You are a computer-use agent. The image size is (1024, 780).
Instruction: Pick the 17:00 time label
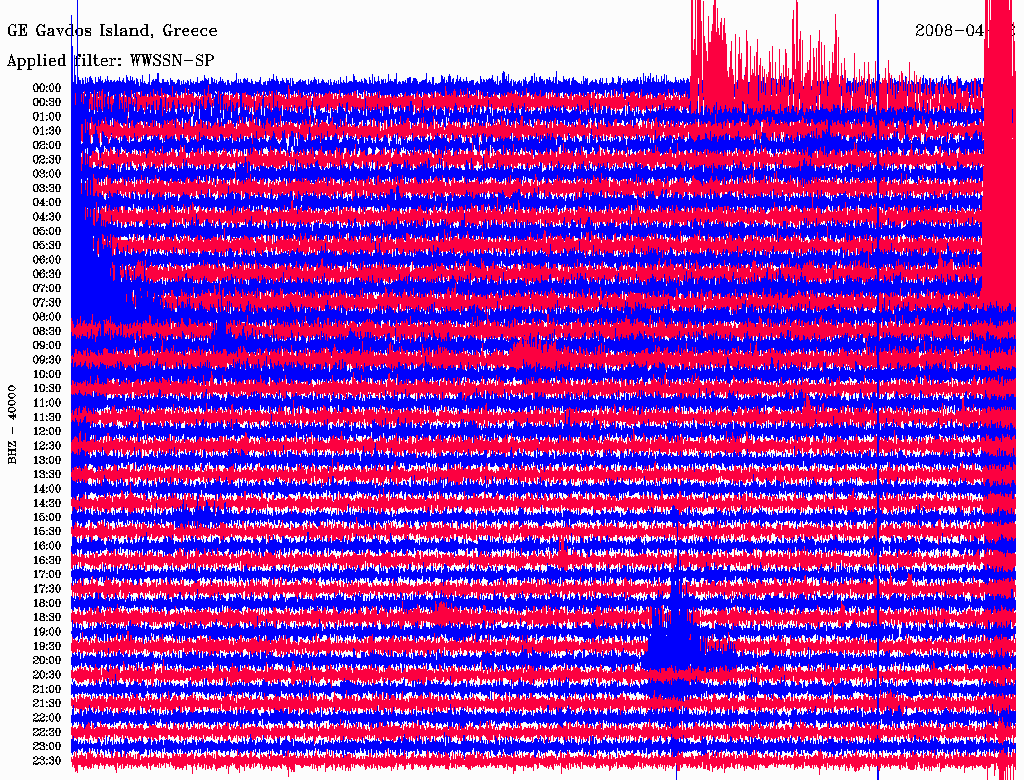tap(46, 574)
